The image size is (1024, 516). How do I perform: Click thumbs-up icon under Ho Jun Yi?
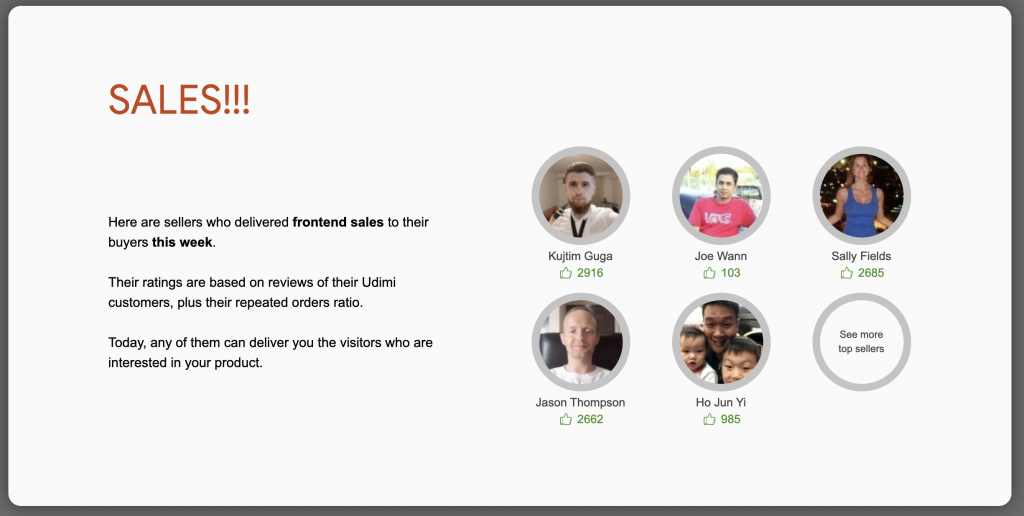(710, 419)
